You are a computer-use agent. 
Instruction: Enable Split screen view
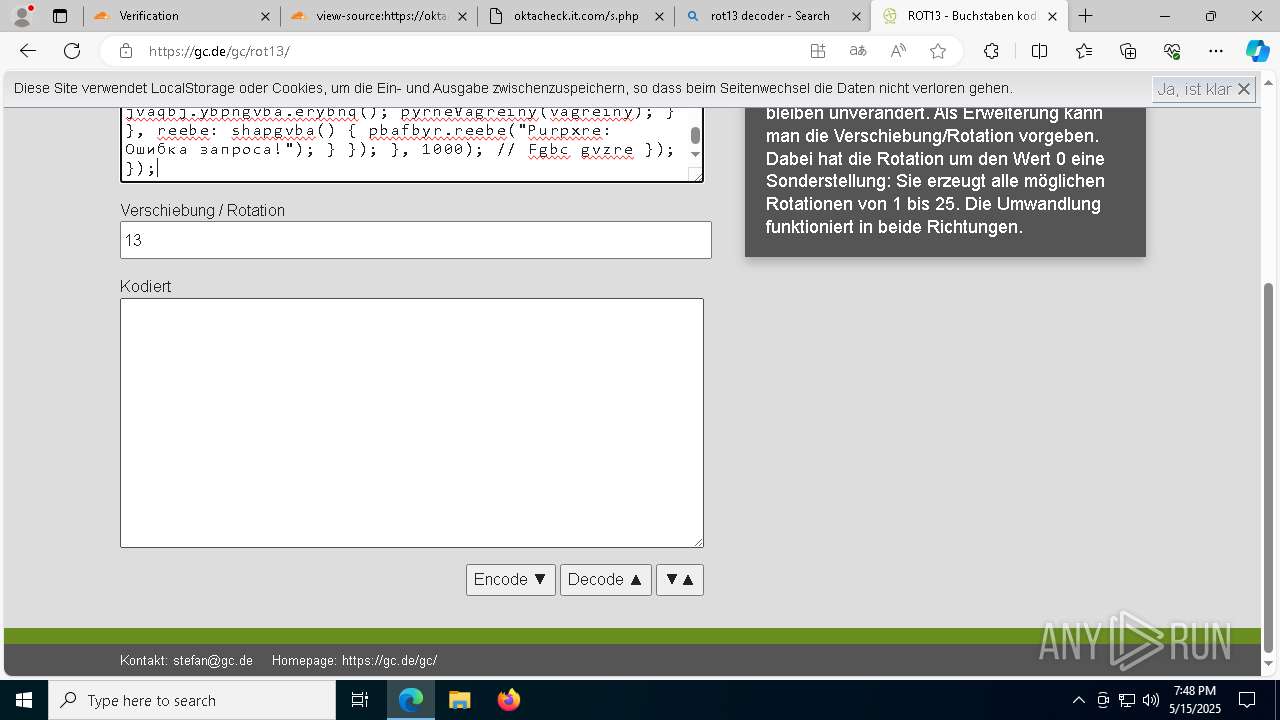1039,51
